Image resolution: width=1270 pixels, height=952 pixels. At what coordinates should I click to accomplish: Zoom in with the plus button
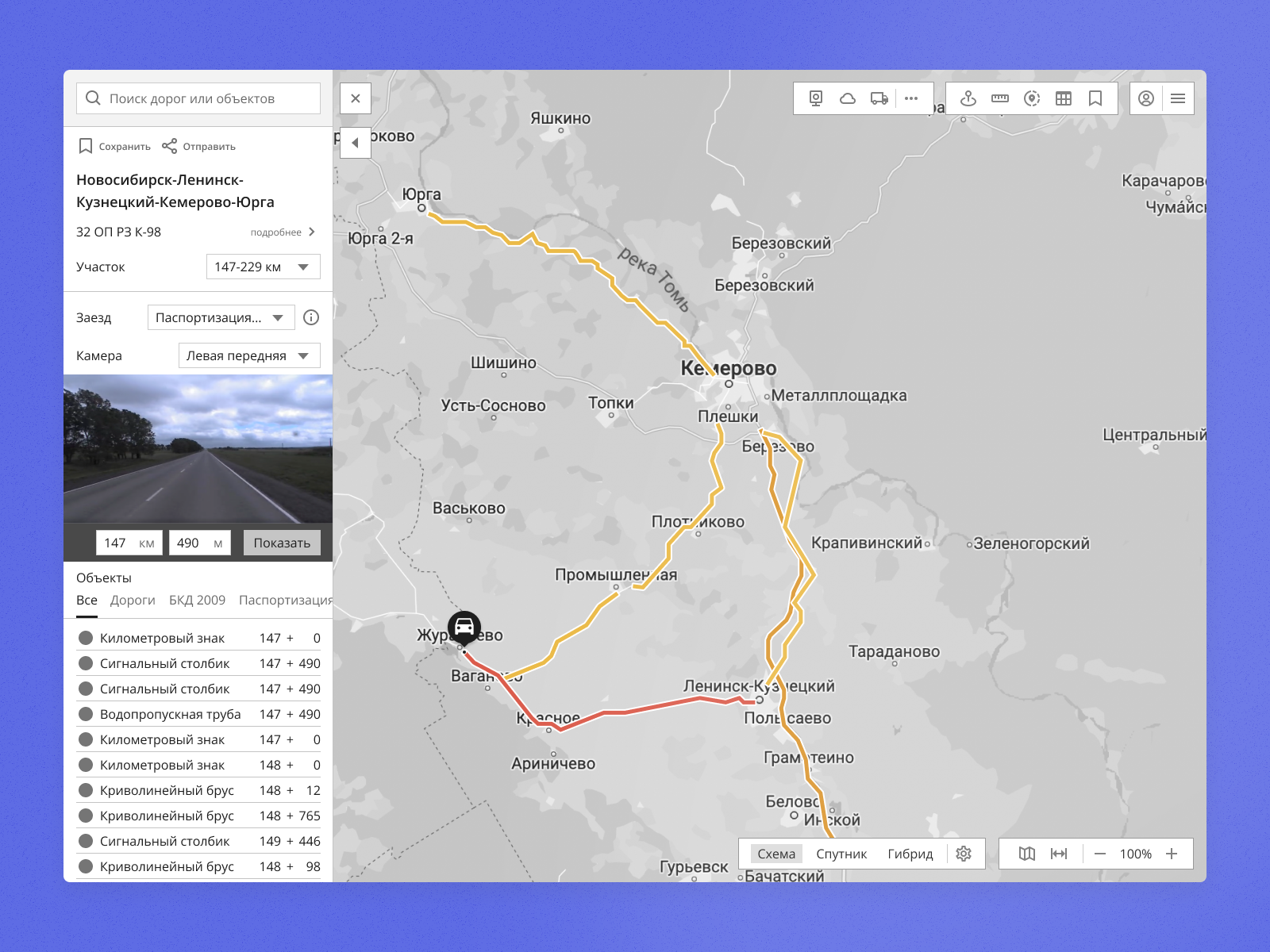click(x=1172, y=854)
